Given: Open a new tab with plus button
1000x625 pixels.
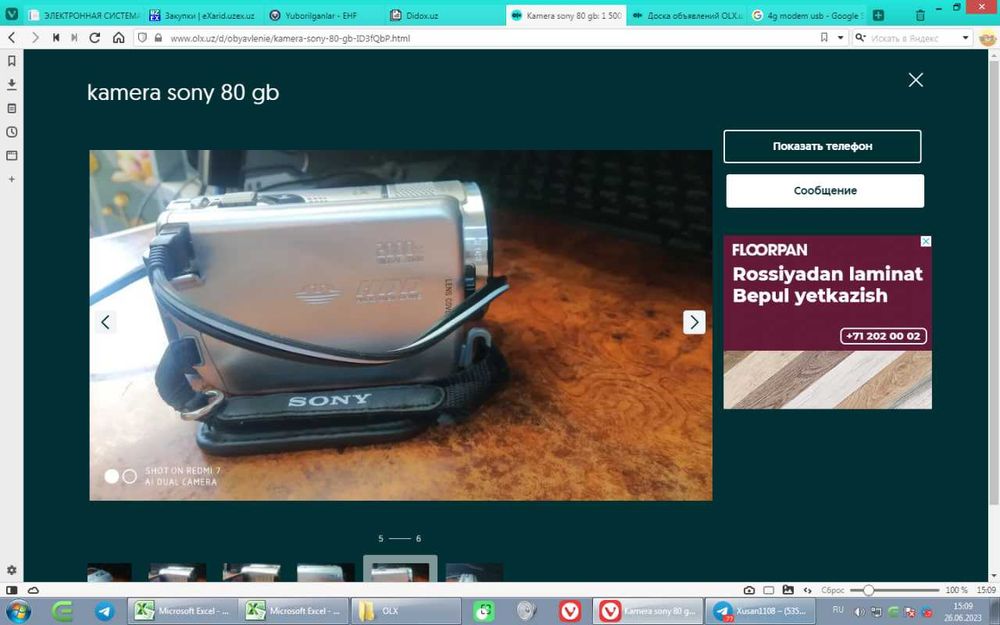Looking at the screenshot, I should (x=878, y=15).
